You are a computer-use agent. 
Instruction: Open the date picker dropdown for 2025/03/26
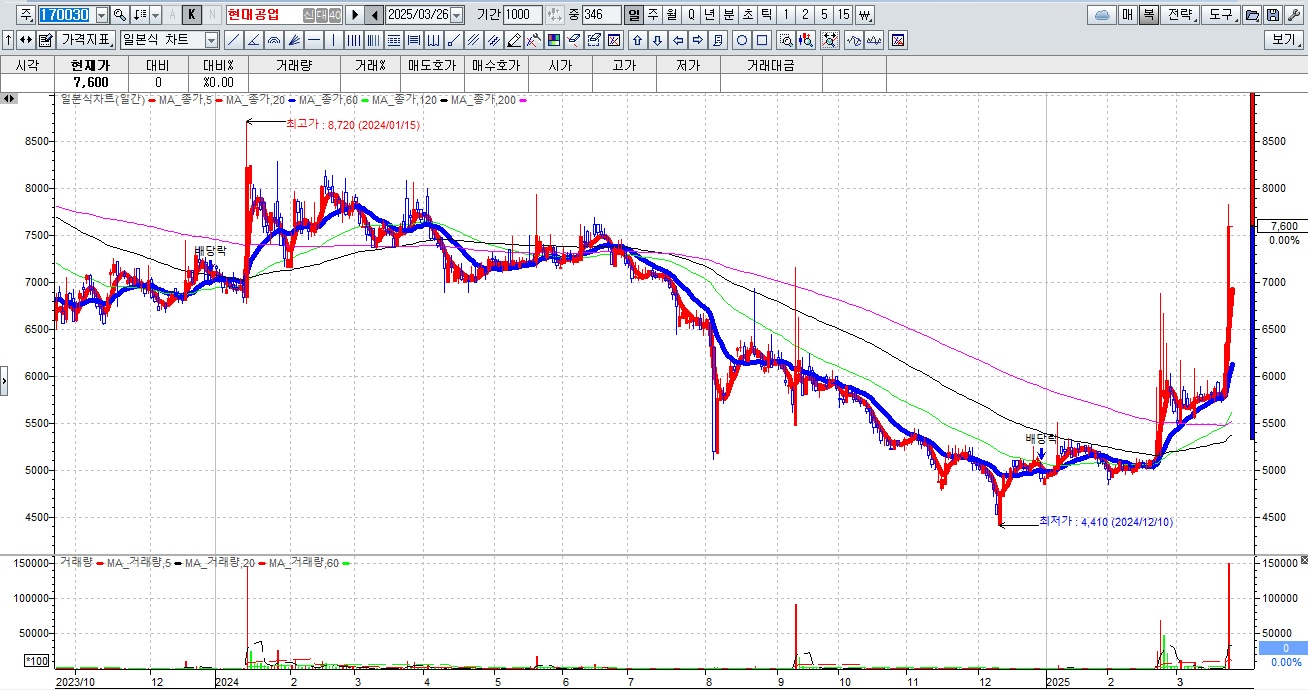pyautogui.click(x=457, y=15)
